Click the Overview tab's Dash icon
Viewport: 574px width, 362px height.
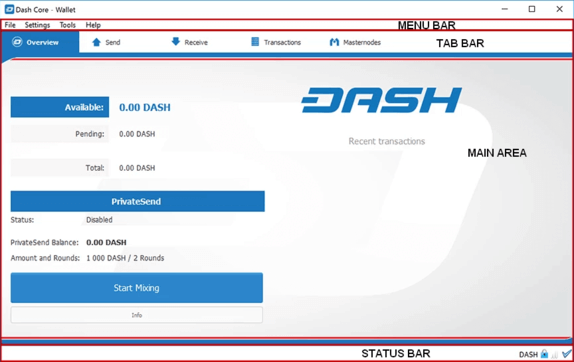pos(17,42)
